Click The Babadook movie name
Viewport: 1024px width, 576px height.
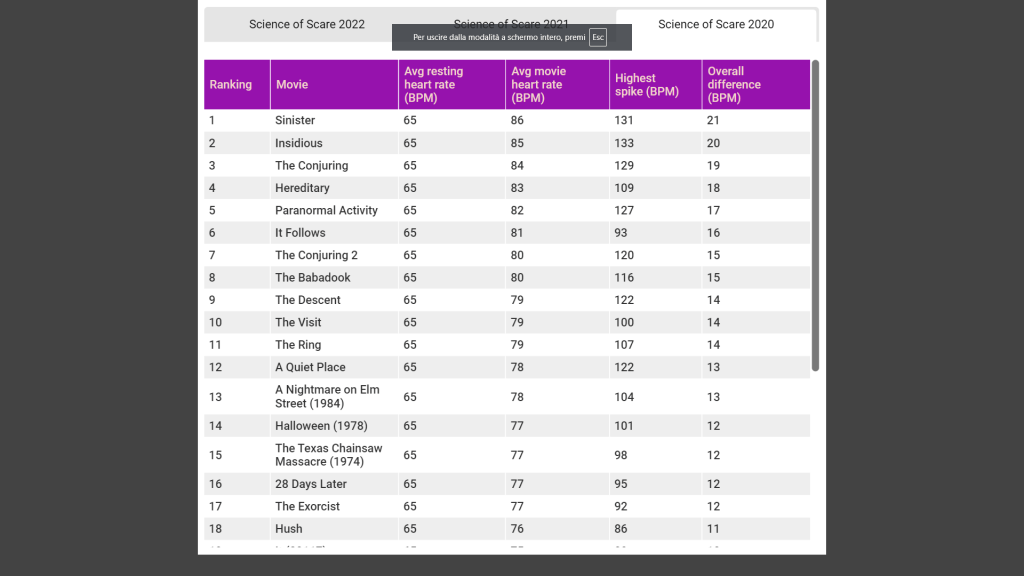pyautogui.click(x=313, y=278)
